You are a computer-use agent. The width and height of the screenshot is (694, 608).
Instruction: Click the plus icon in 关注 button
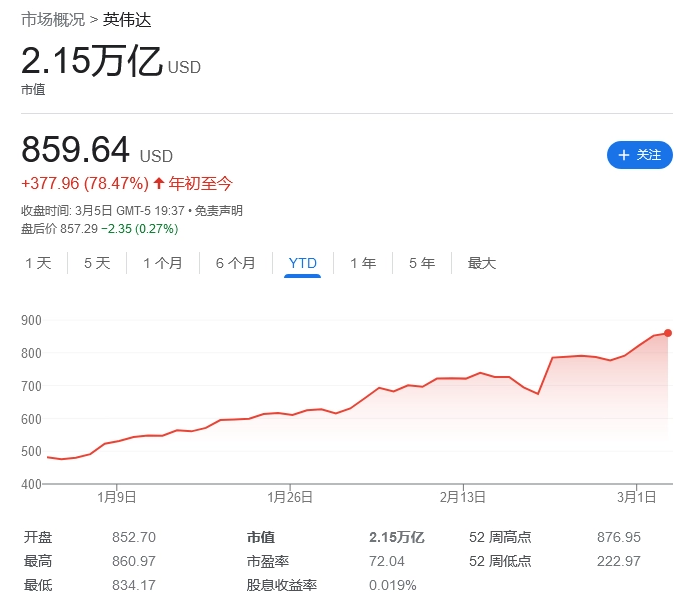(623, 155)
